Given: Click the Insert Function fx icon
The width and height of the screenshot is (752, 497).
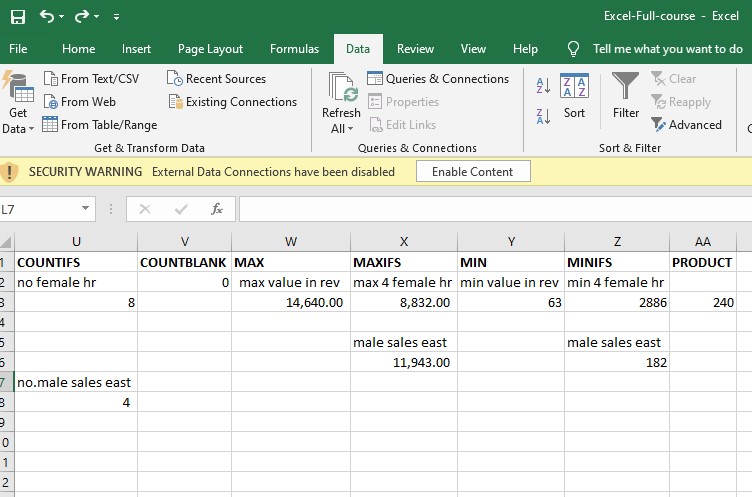Looking at the screenshot, I should 217,209.
